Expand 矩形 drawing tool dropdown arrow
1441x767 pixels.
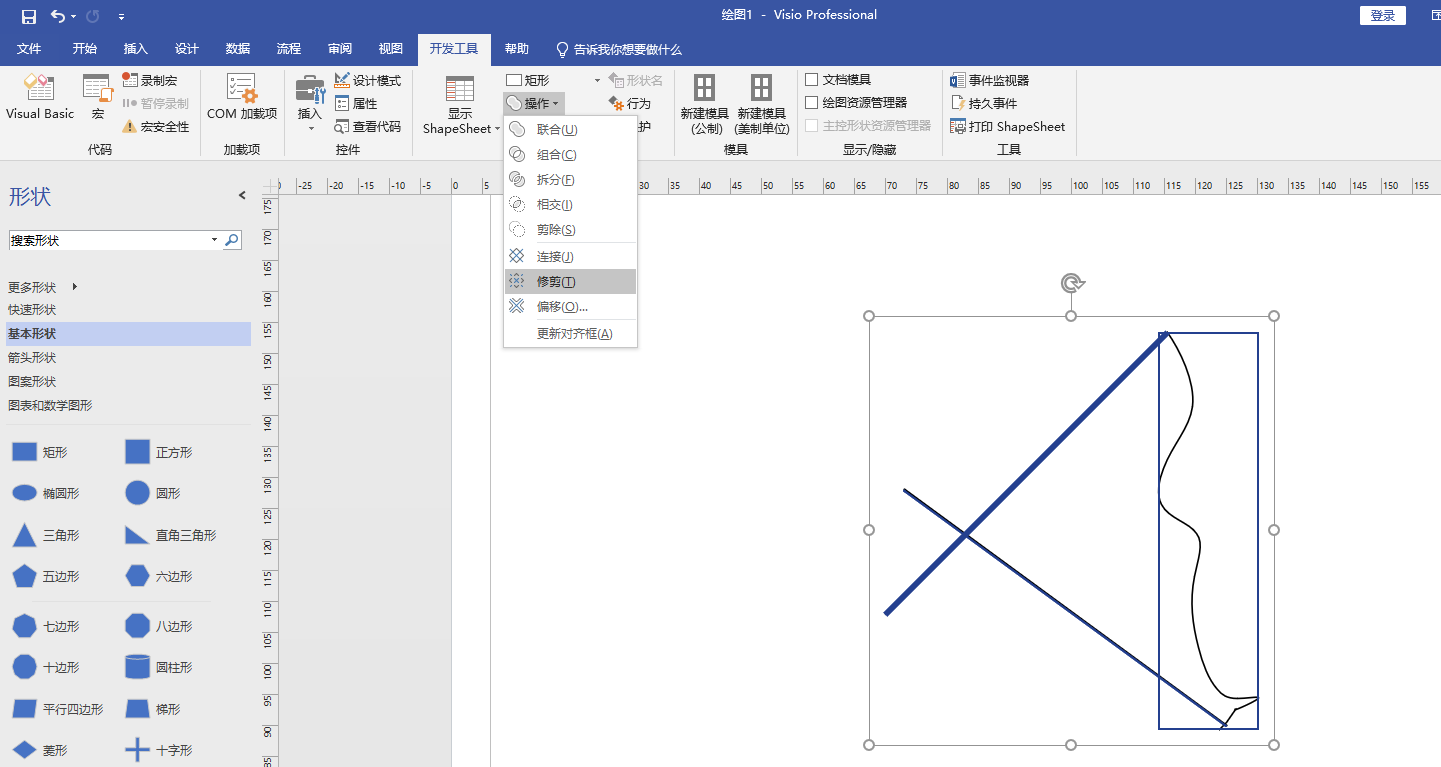point(598,80)
